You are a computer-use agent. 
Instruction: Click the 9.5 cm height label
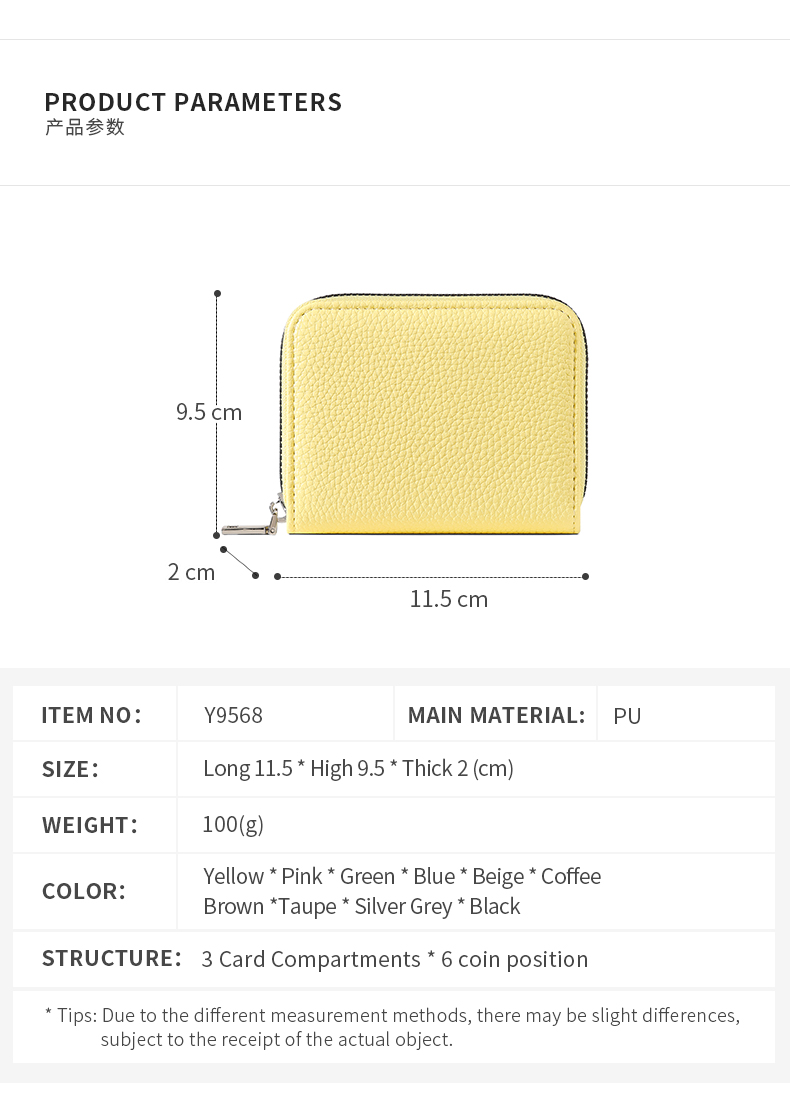(x=209, y=412)
